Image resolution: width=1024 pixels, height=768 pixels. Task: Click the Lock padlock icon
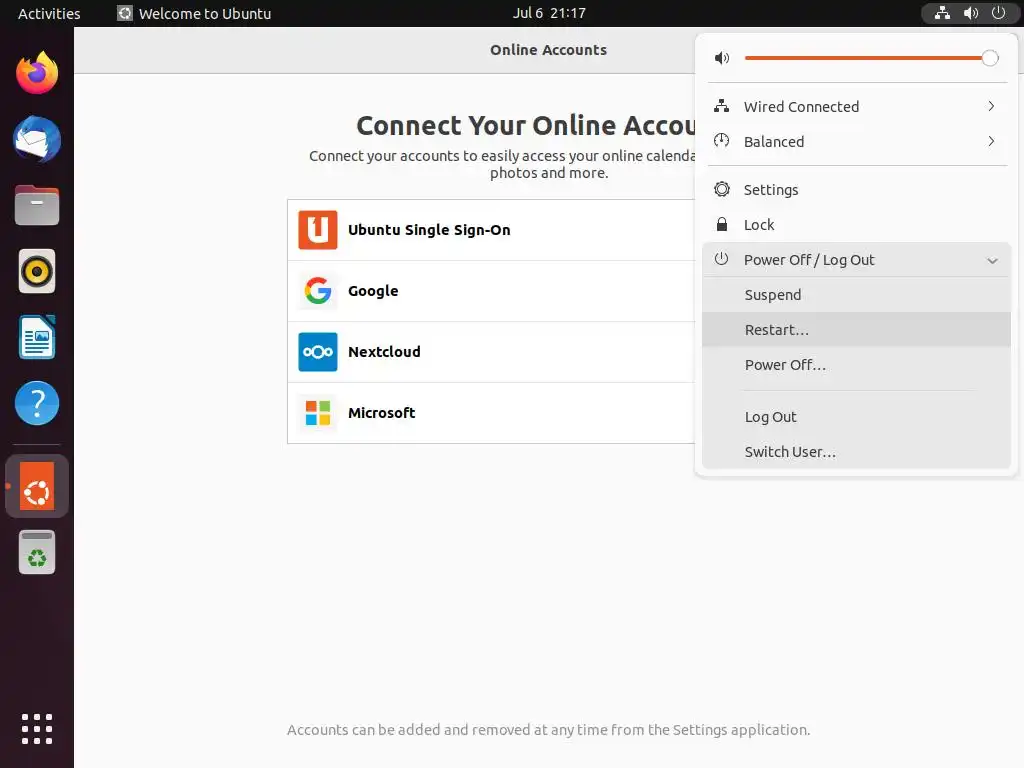(x=722, y=225)
